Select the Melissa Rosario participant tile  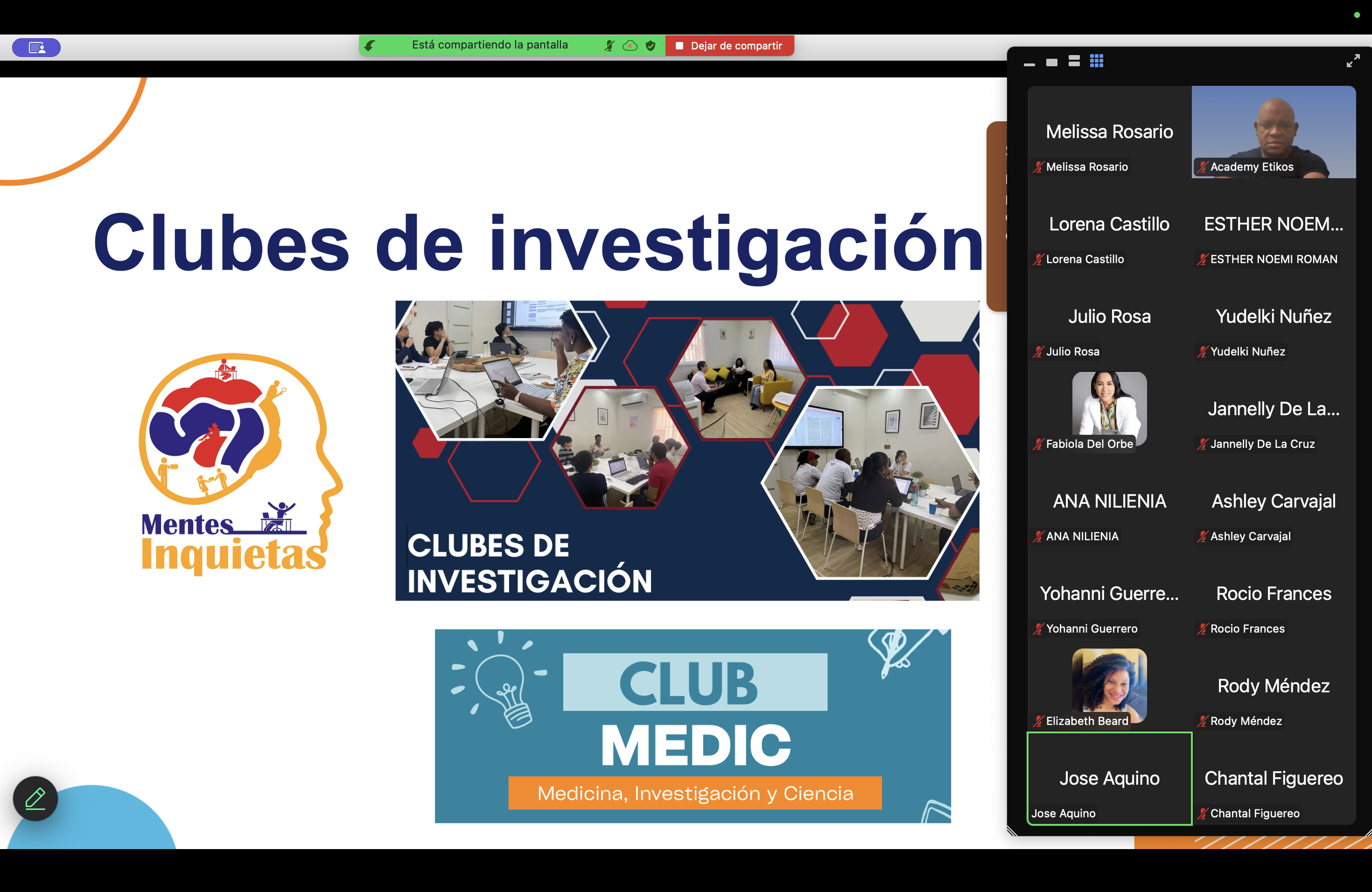(1109, 132)
